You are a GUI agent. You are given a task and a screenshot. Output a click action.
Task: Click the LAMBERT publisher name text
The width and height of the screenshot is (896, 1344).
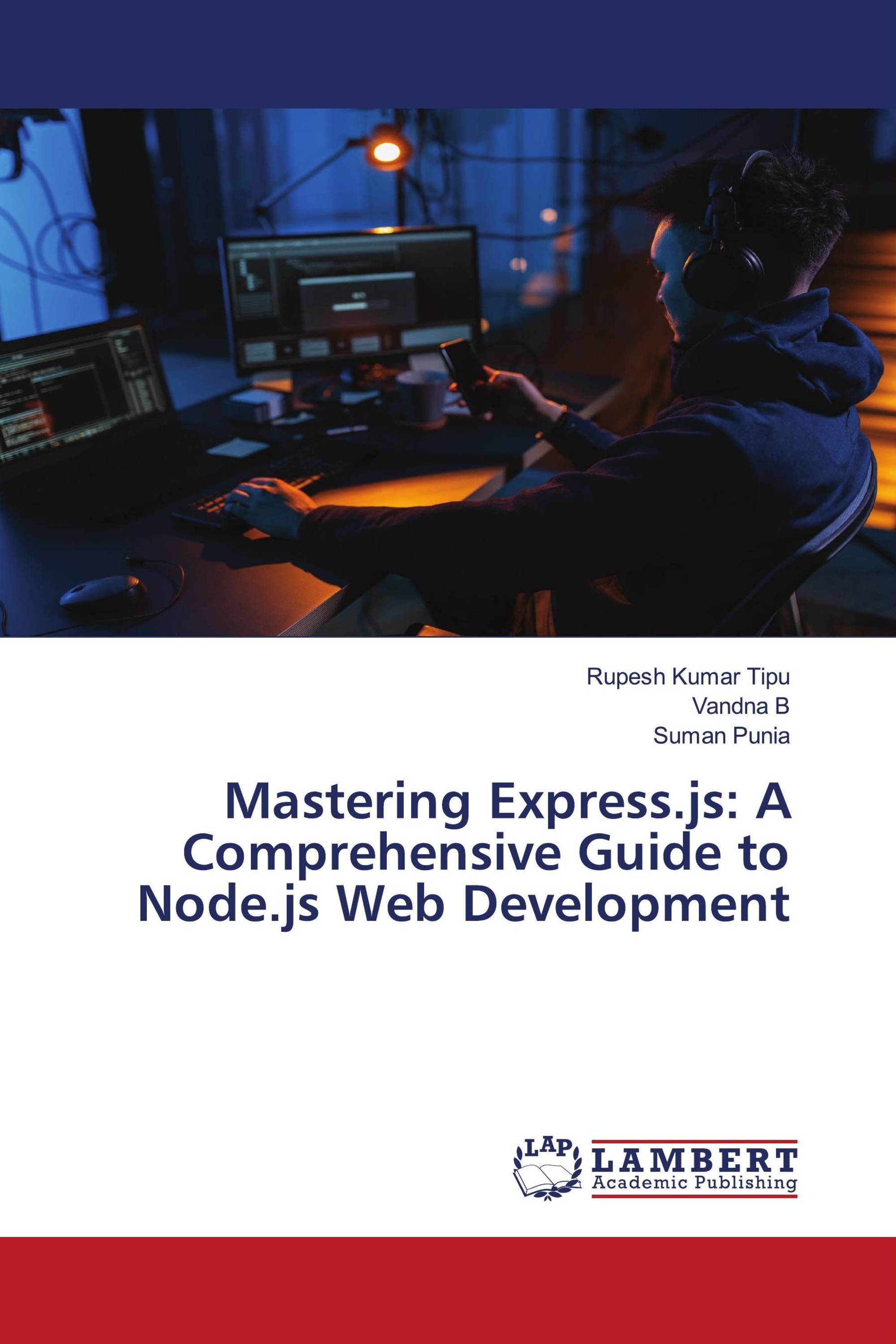694,1161
